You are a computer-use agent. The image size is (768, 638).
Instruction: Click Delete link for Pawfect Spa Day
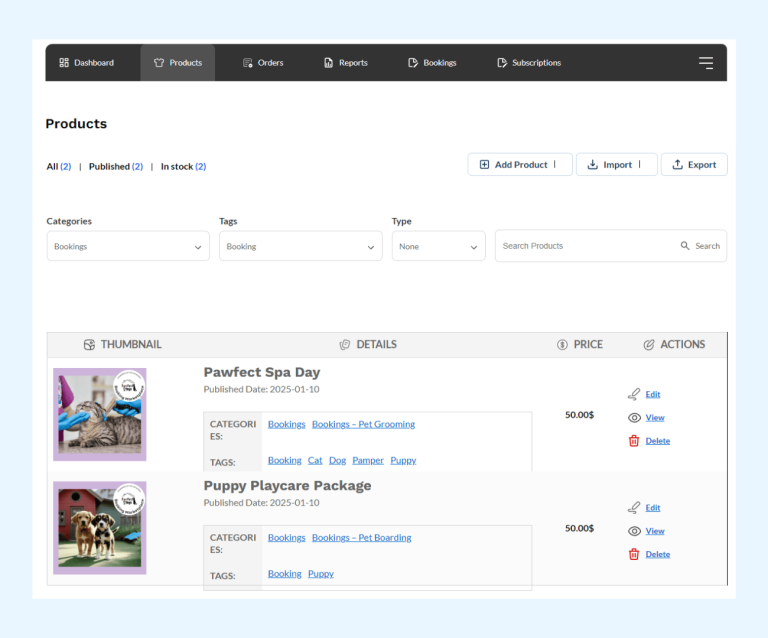click(x=658, y=441)
